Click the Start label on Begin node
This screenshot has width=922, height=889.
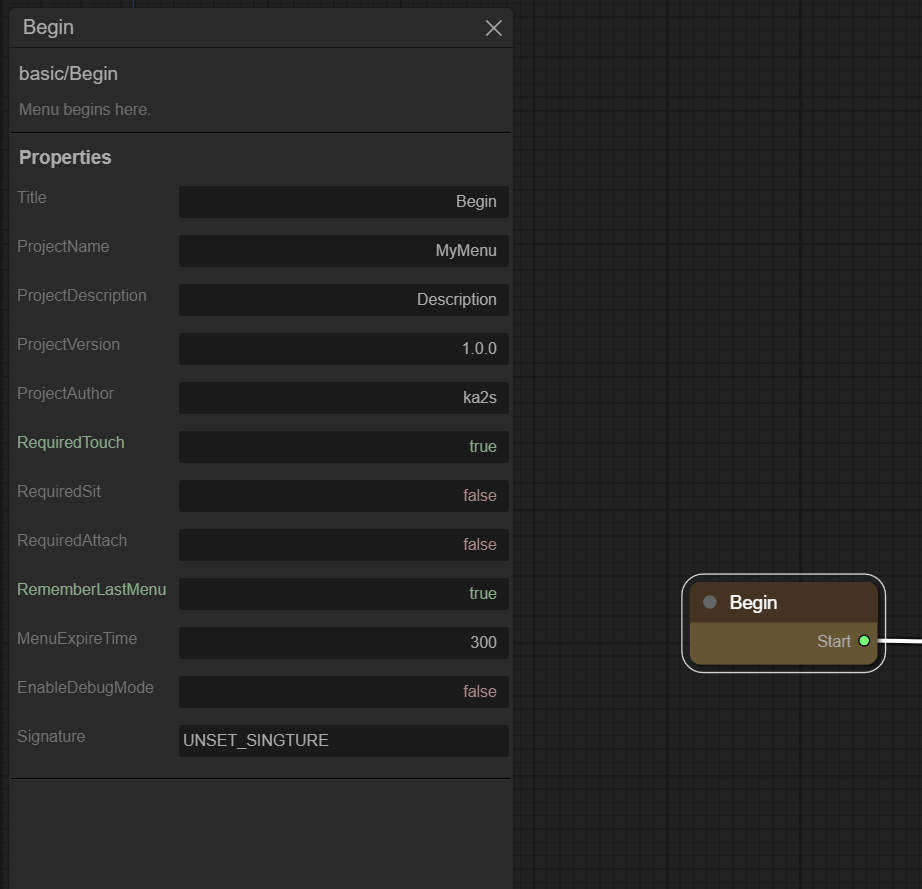(x=833, y=641)
